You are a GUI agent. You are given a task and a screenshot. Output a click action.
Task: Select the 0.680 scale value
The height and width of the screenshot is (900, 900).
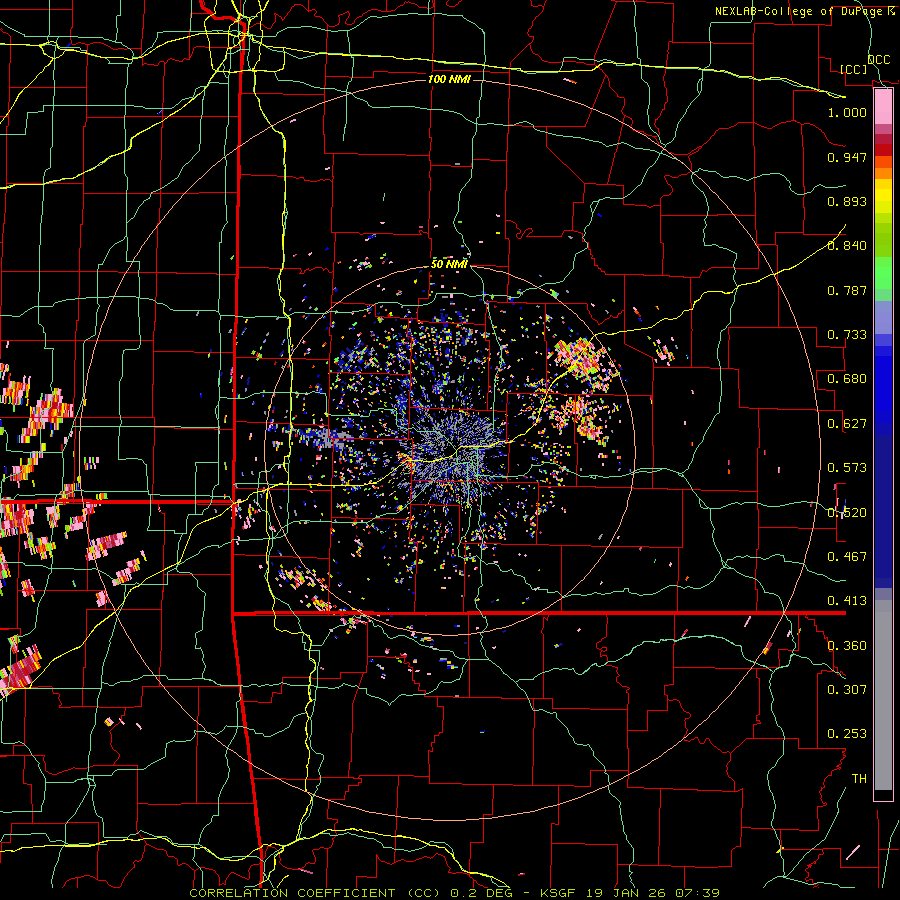click(x=847, y=379)
